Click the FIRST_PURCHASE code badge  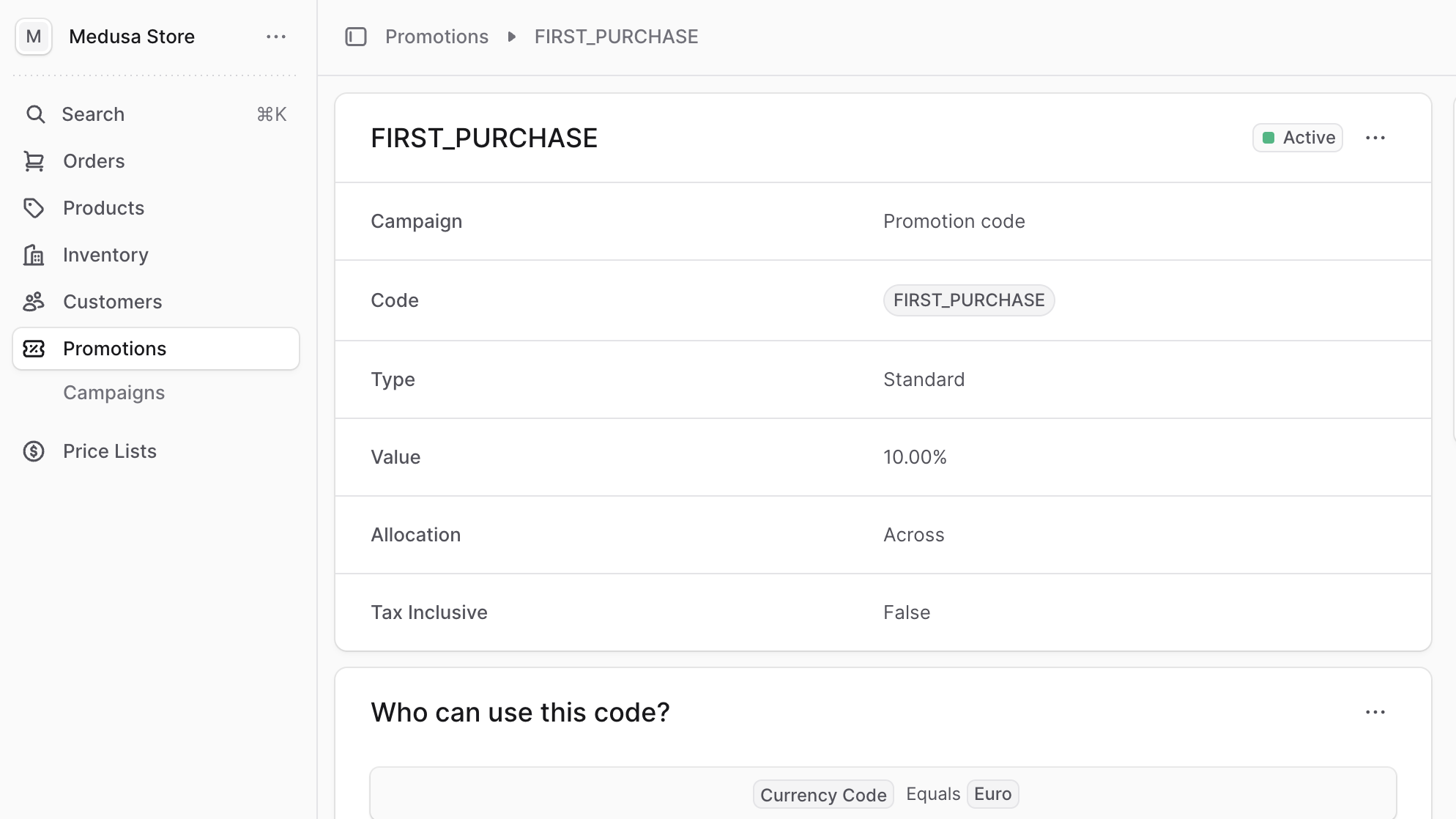[x=969, y=300]
